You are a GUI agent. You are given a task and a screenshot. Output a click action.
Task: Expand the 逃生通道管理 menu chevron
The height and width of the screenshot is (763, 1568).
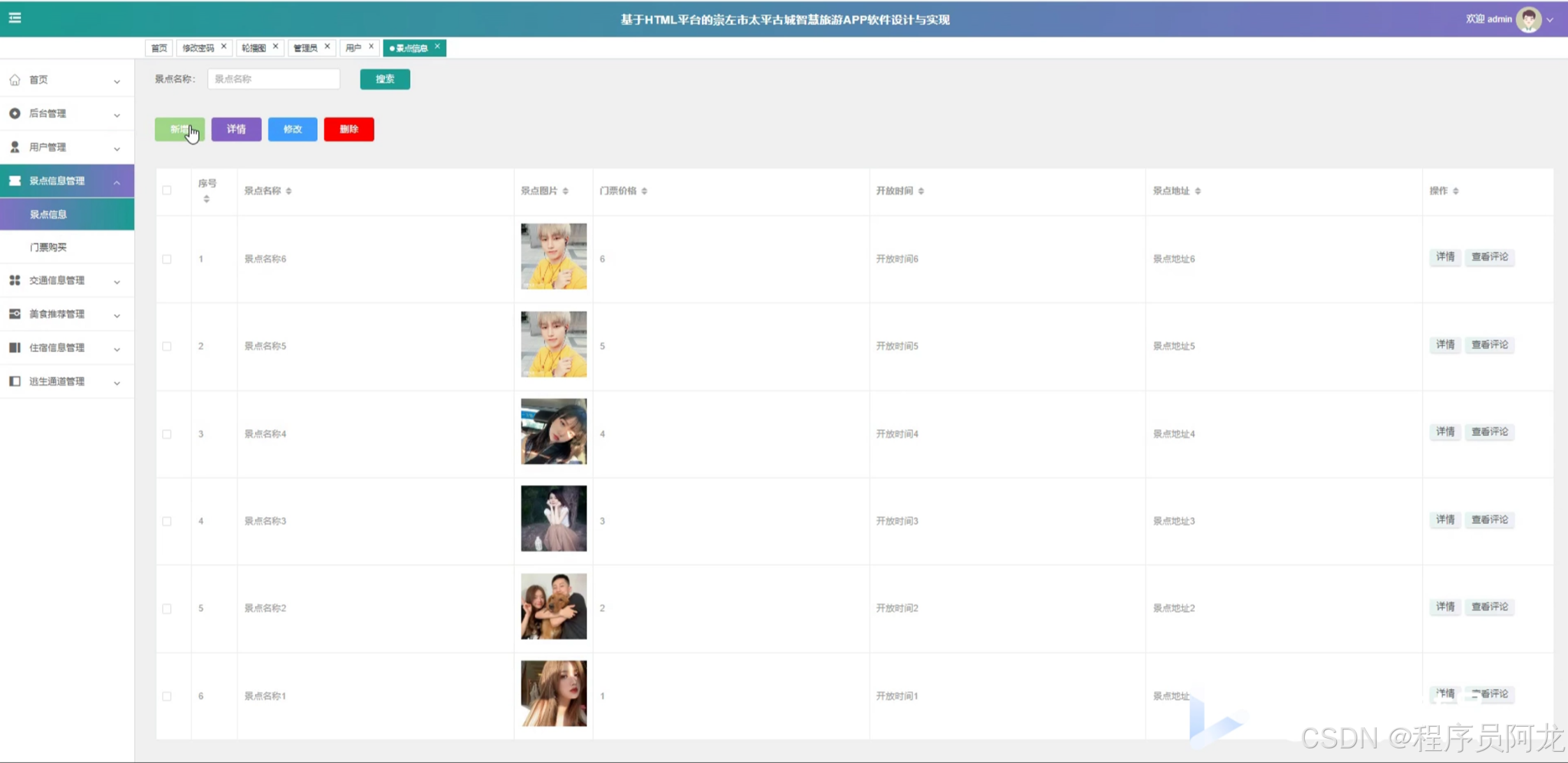point(117,382)
